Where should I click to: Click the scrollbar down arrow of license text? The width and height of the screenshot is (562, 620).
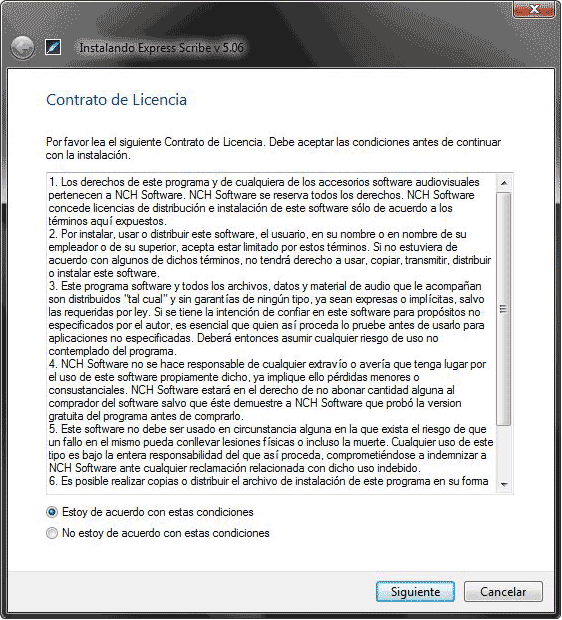pos(504,485)
